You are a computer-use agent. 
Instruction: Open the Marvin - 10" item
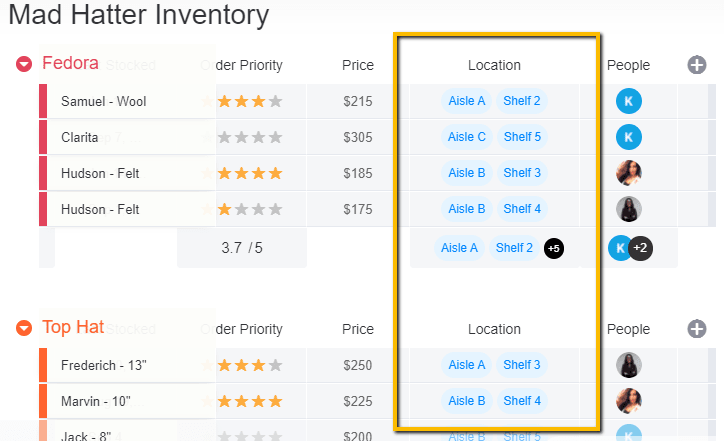click(x=96, y=401)
